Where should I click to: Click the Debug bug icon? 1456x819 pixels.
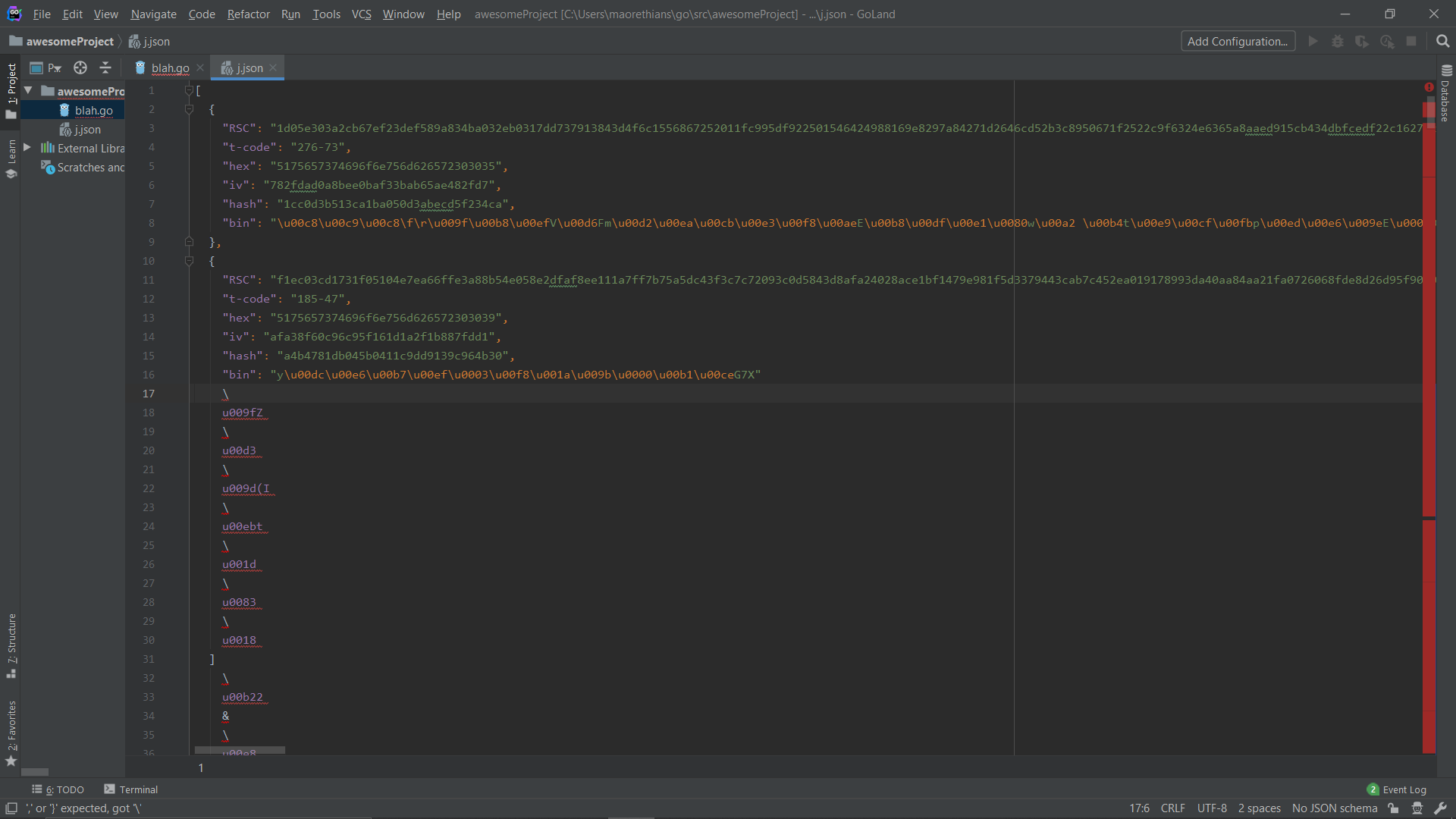pyautogui.click(x=1338, y=42)
